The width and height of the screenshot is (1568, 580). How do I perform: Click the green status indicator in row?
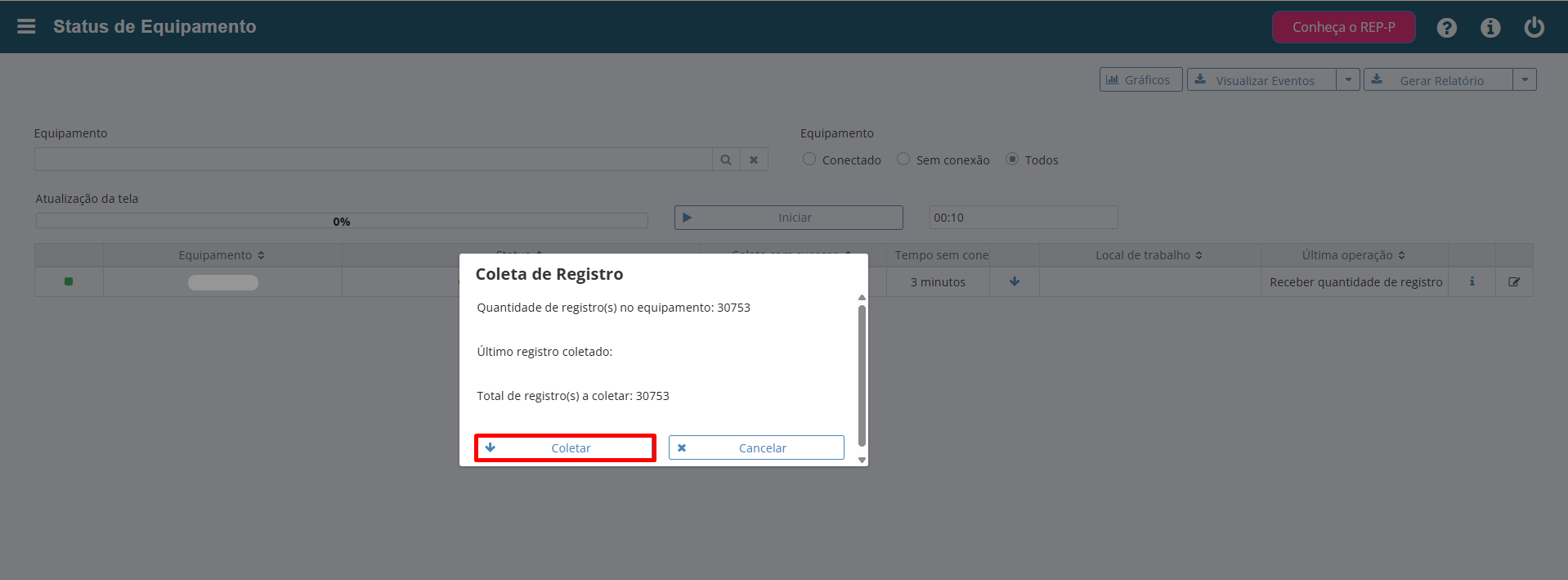point(69,281)
